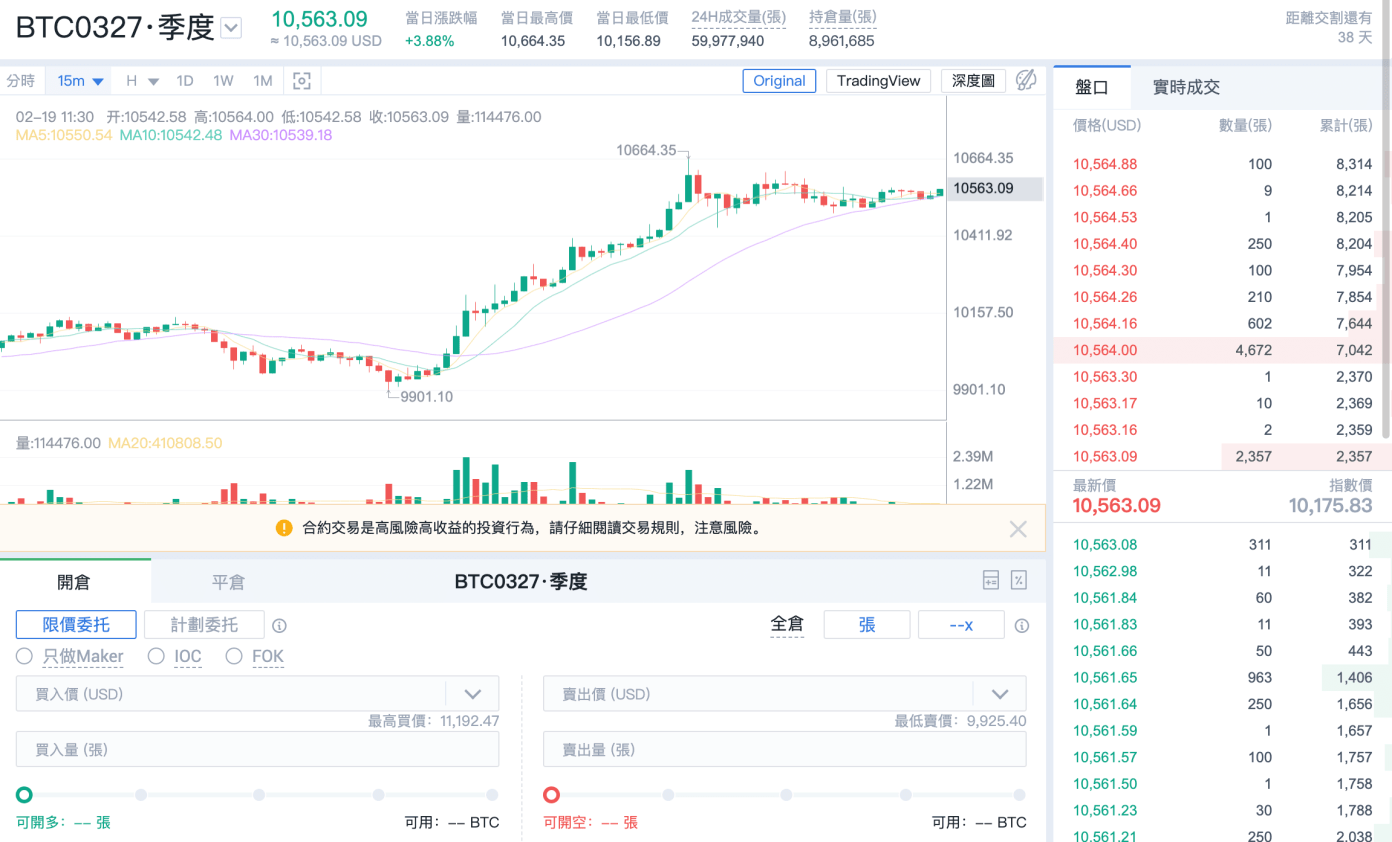Click ask price 10,564.88 in order book

1105,164
